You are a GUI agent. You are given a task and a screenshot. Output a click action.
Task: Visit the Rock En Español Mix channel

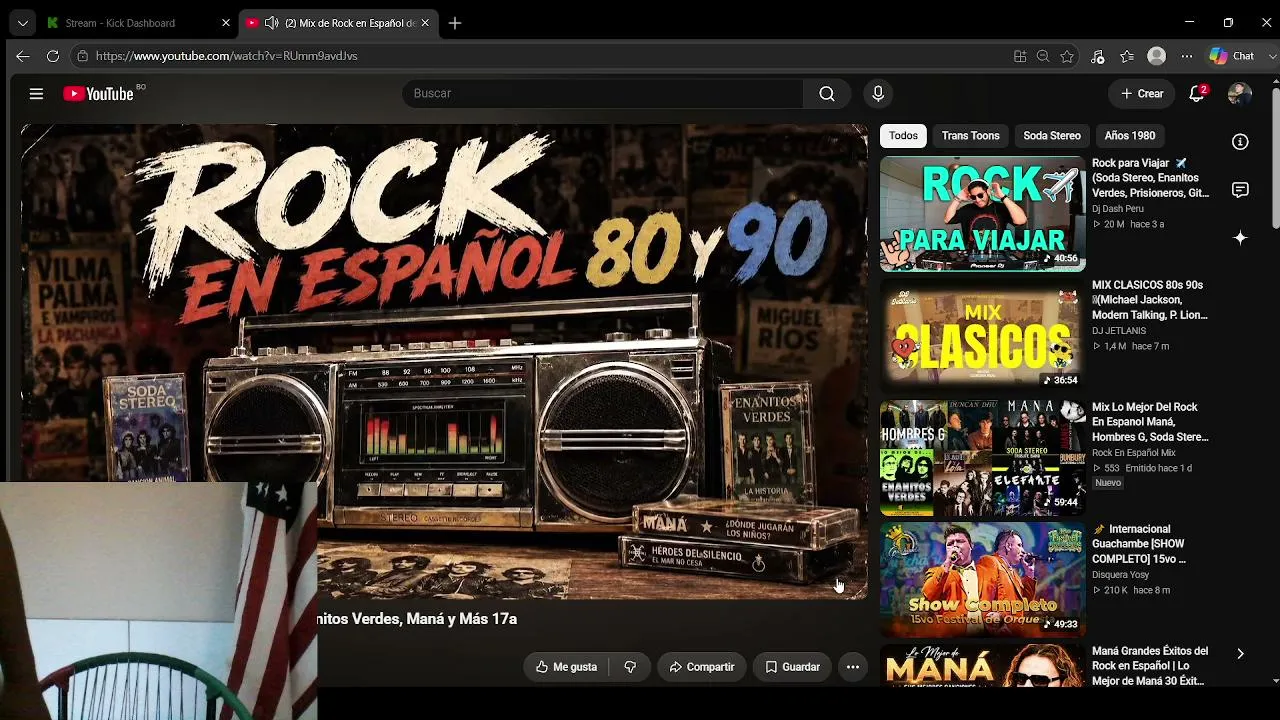pyautogui.click(x=1134, y=453)
